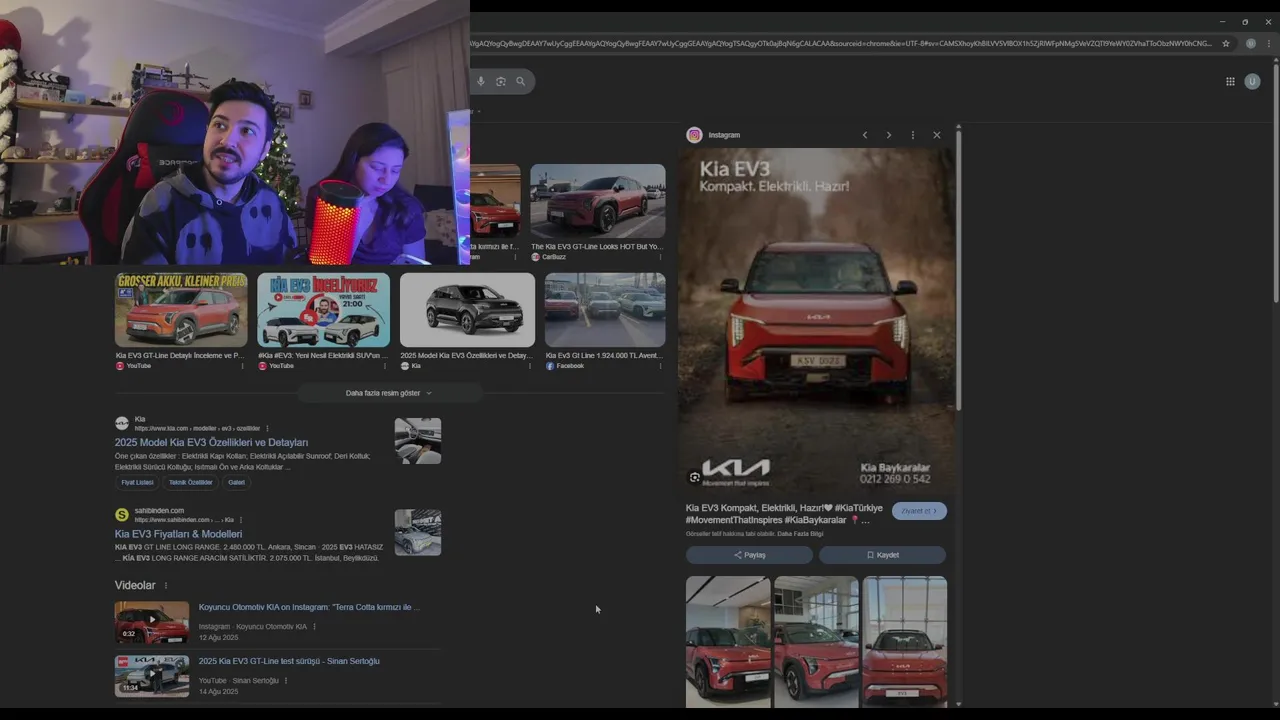Open options for Kia Ev3 Gt Line Facebook image
The height and width of the screenshot is (720, 1280).
pos(660,366)
